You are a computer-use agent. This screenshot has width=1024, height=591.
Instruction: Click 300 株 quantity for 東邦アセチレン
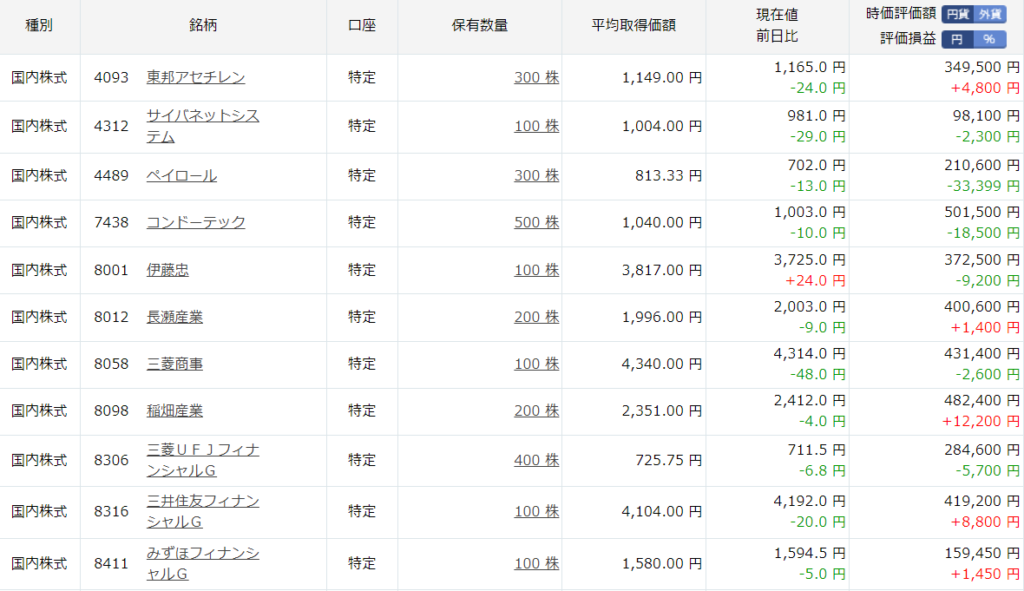point(537,77)
